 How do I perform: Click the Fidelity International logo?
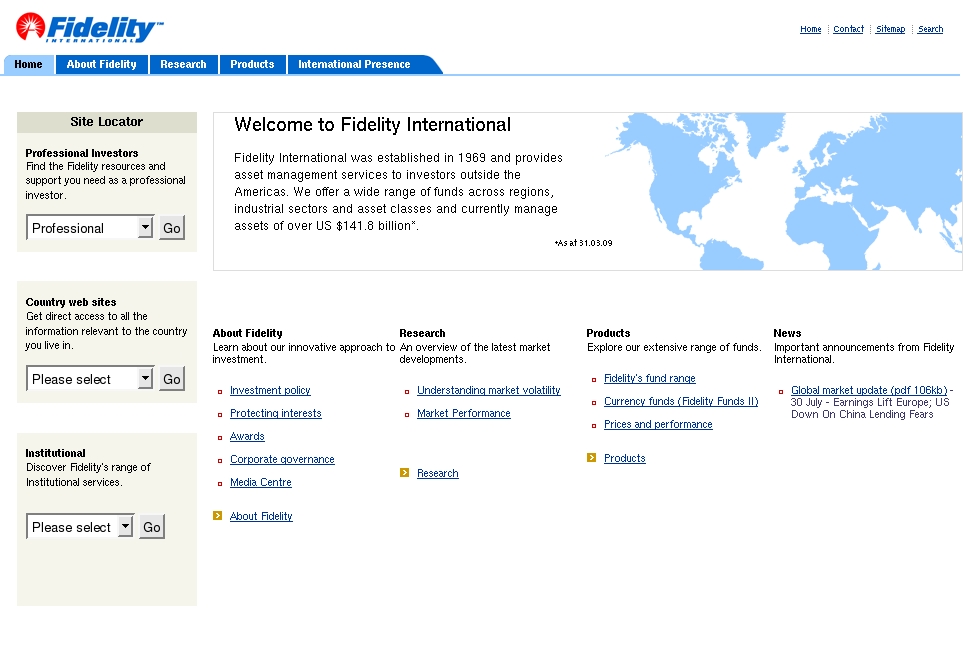click(90, 28)
